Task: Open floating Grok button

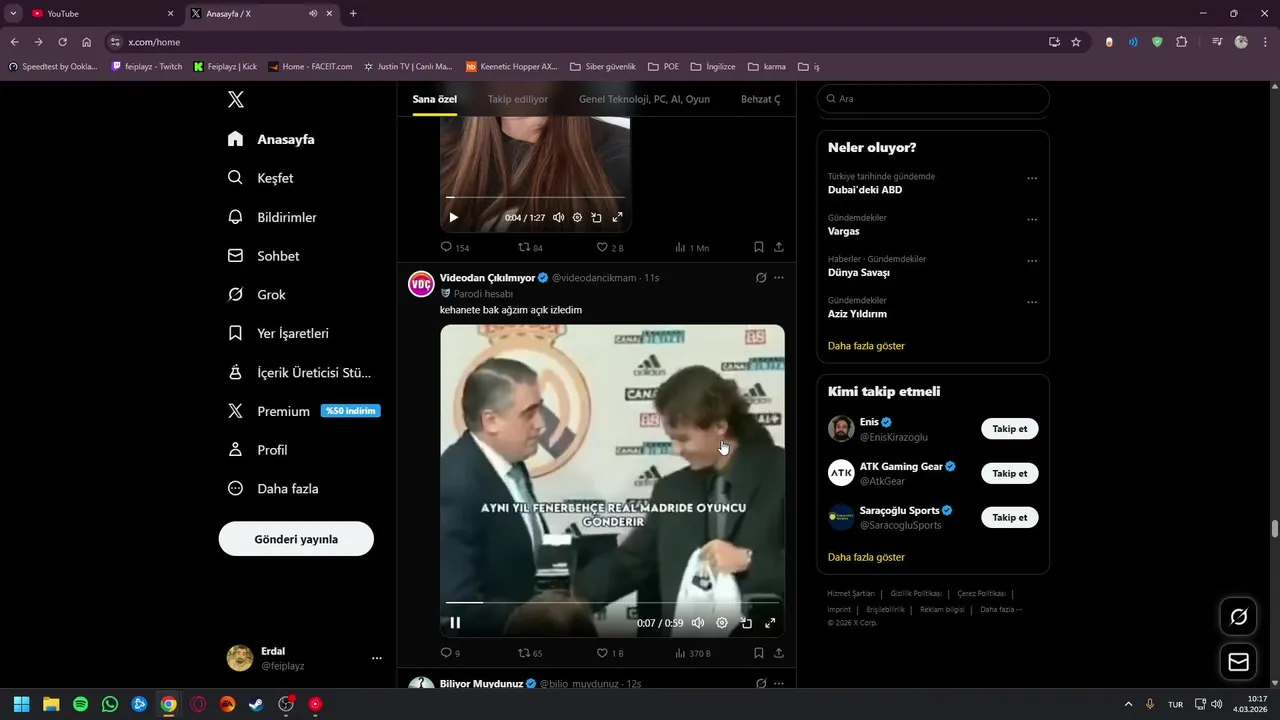Action: coord(1238,617)
